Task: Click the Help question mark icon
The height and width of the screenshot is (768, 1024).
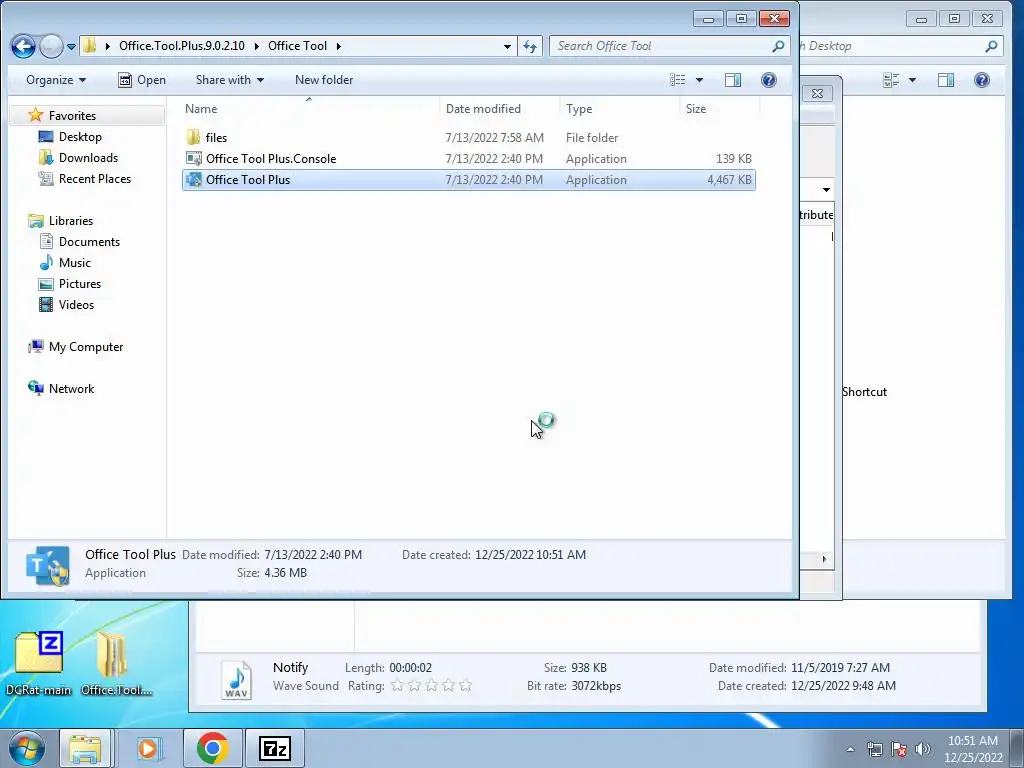Action: coord(769,80)
